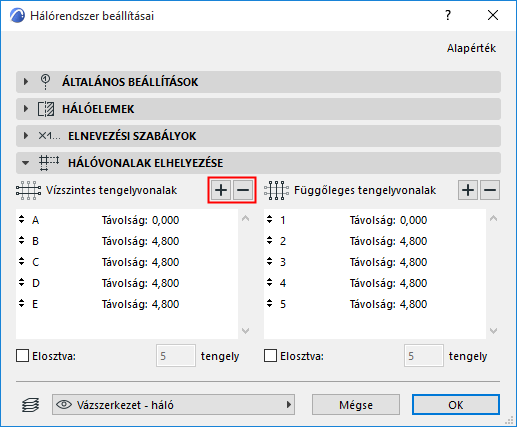
Task: Click reorder arrows for row E
Action: coord(22,303)
